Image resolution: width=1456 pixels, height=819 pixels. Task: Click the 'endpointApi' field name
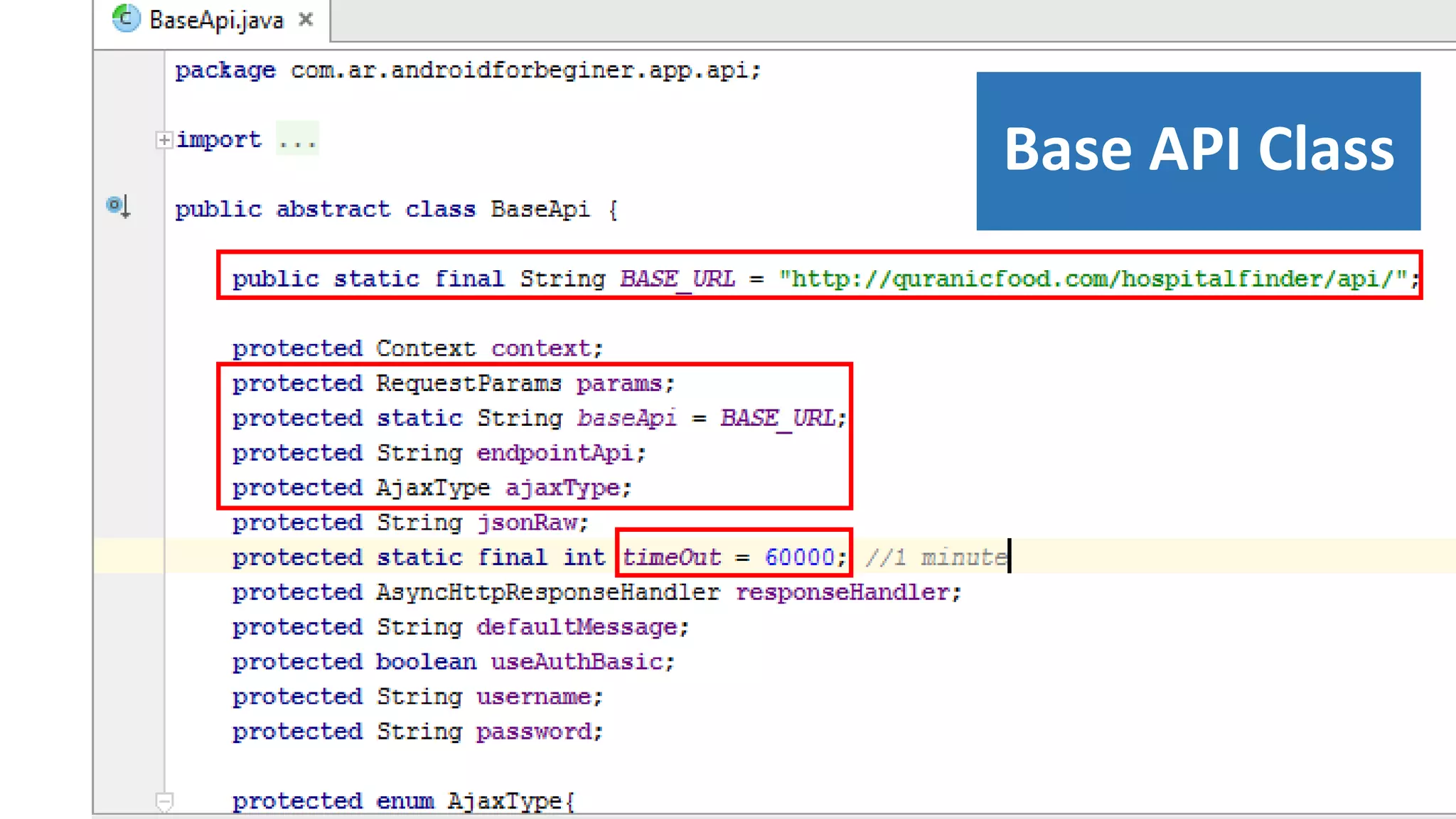tap(555, 452)
